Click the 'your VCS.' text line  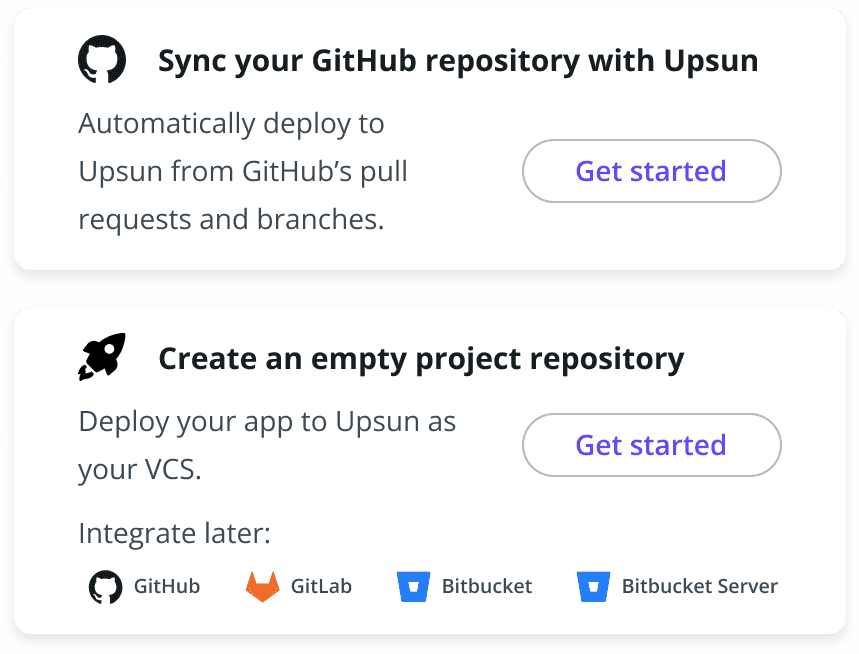click(140, 469)
